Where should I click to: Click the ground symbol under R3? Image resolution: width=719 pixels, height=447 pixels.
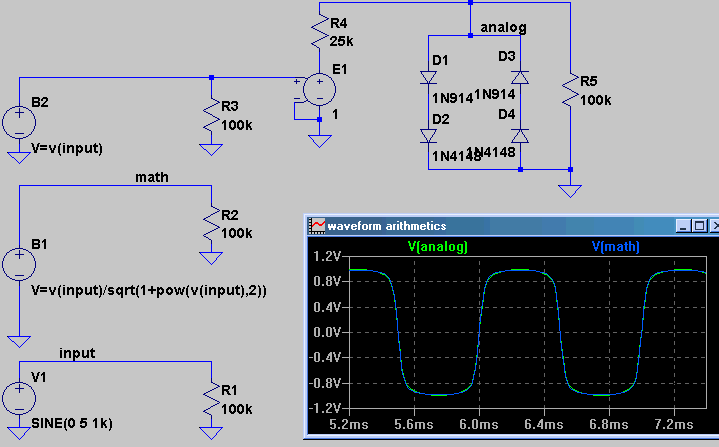pos(211,149)
